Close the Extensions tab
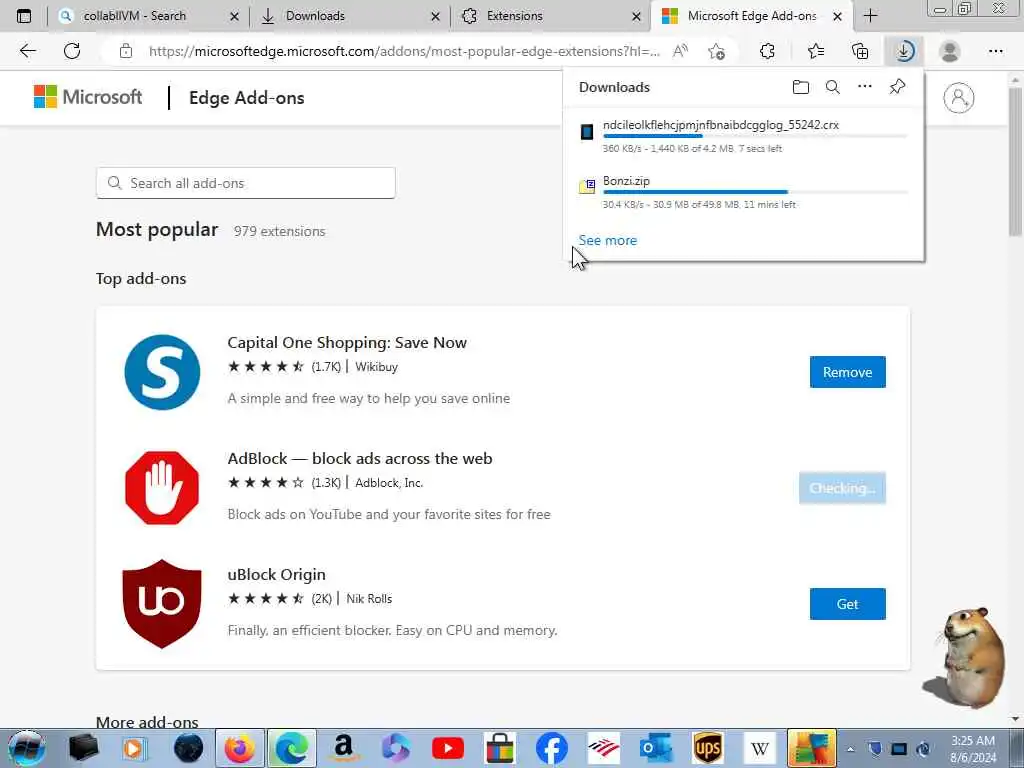The height and width of the screenshot is (768, 1024). (x=637, y=16)
